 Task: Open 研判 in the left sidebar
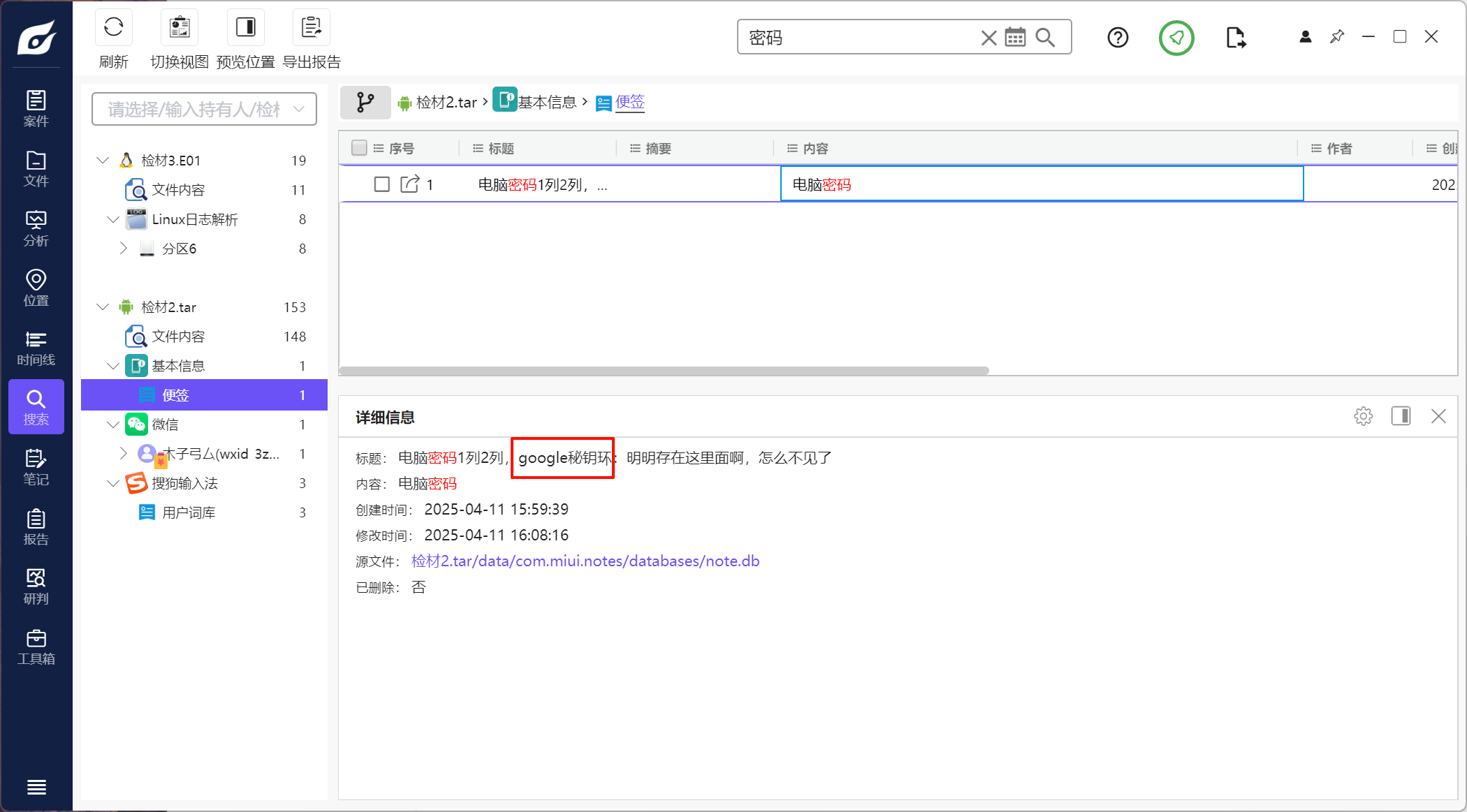coord(36,586)
